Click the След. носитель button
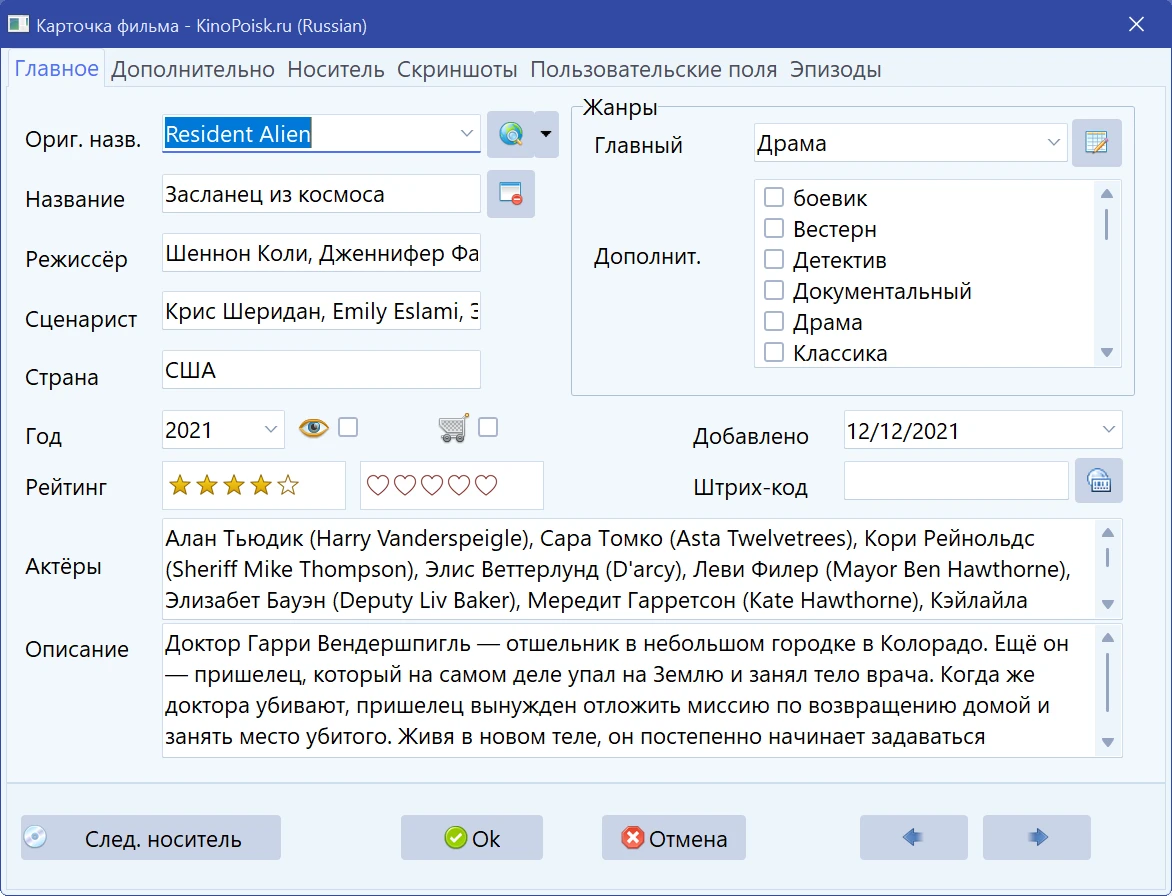 151,838
